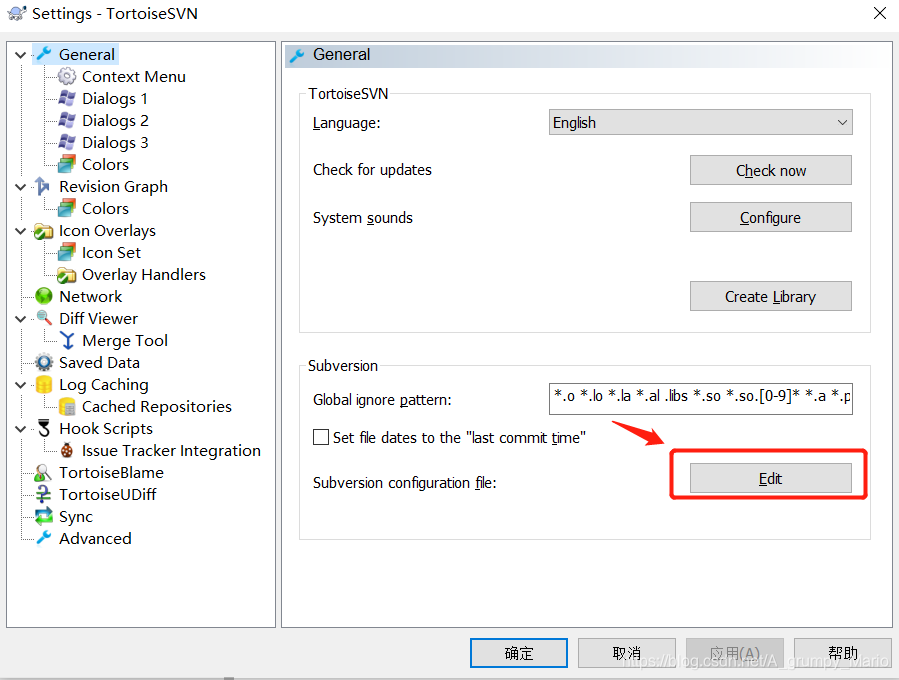Click the TortoiseUDiff icon
Screen dimensions: 899x680
click(44, 494)
